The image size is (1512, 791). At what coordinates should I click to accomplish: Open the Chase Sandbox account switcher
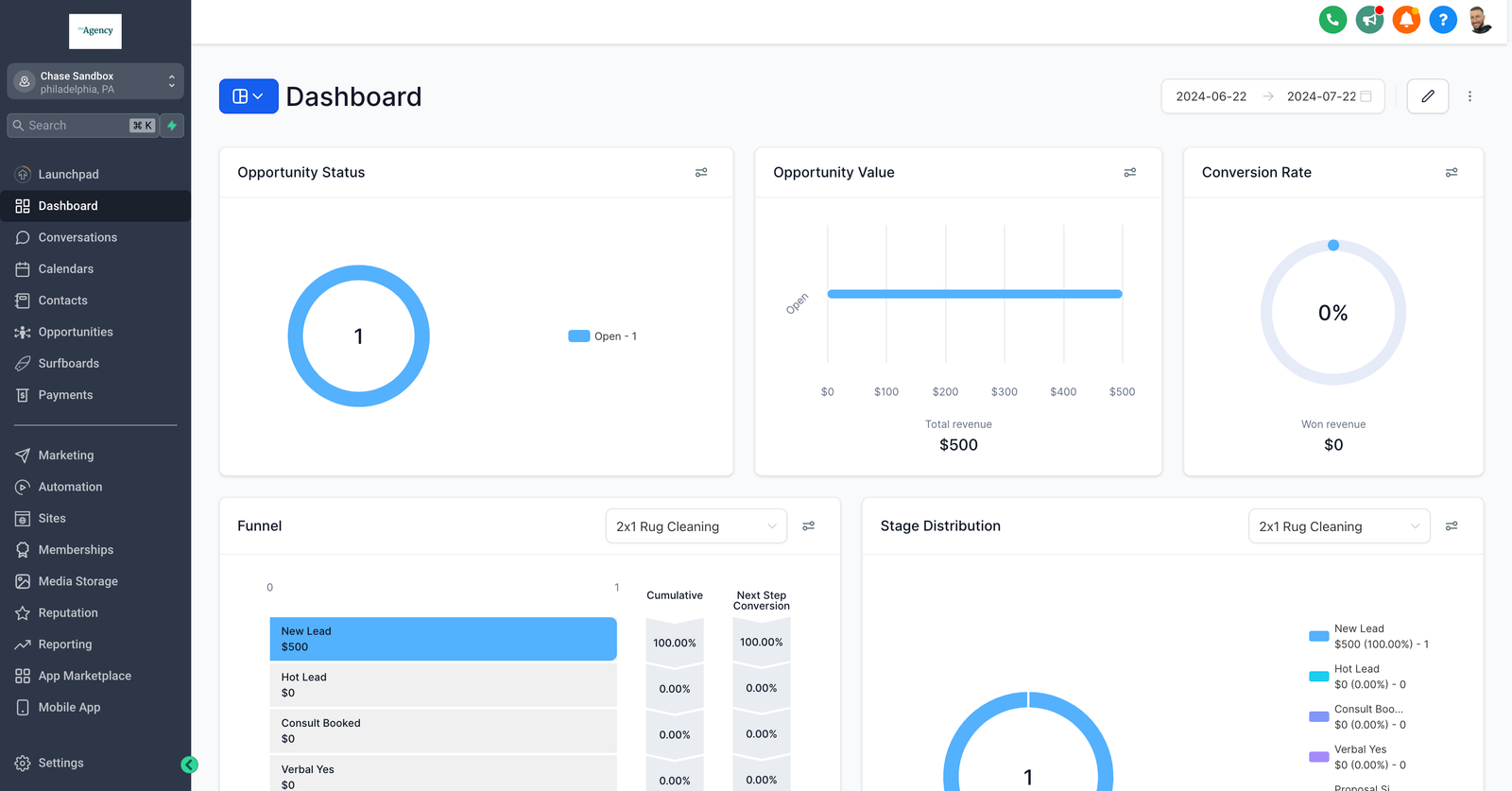pyautogui.click(x=95, y=82)
